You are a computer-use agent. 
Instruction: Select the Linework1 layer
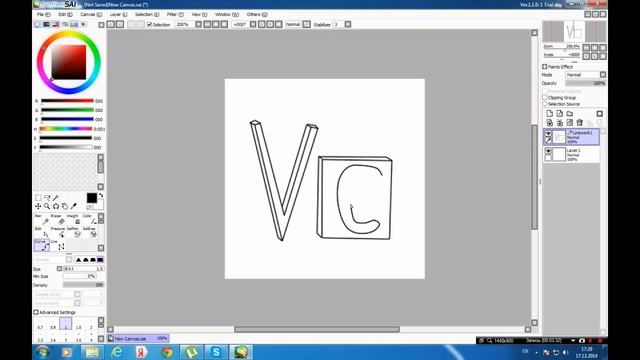571,137
